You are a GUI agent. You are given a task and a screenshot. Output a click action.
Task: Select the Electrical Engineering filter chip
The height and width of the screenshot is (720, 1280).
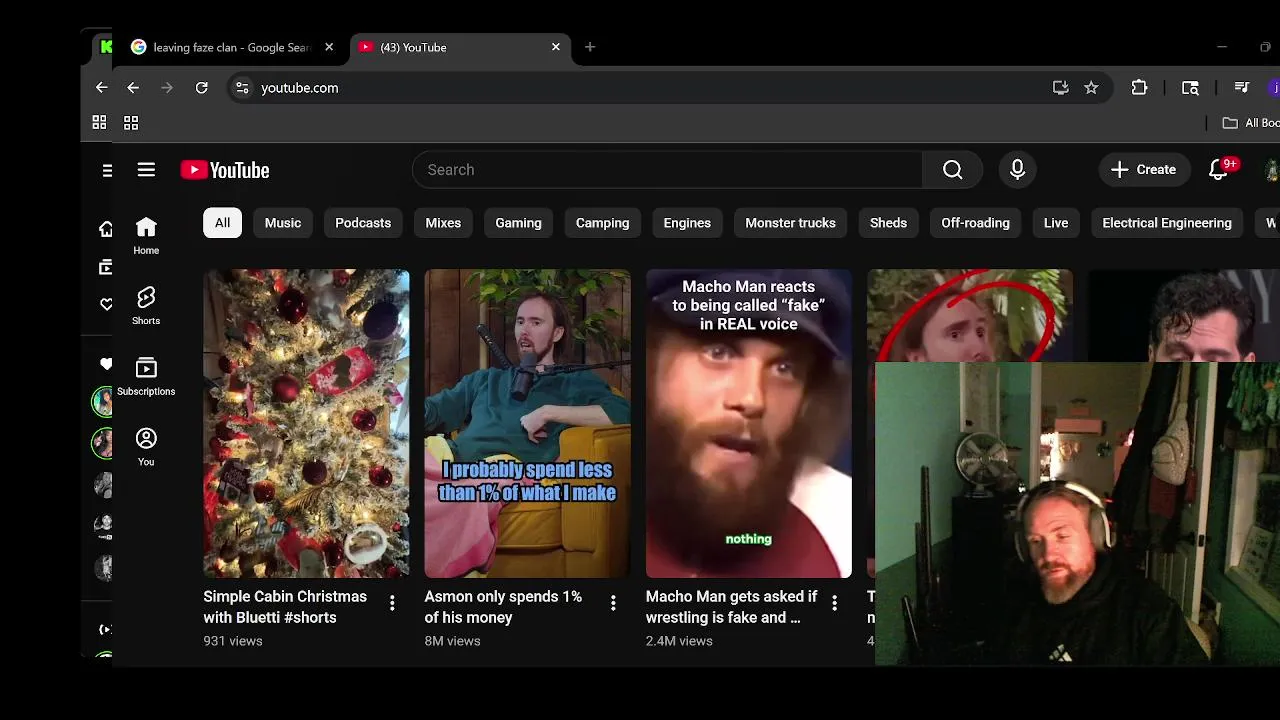tap(1167, 223)
